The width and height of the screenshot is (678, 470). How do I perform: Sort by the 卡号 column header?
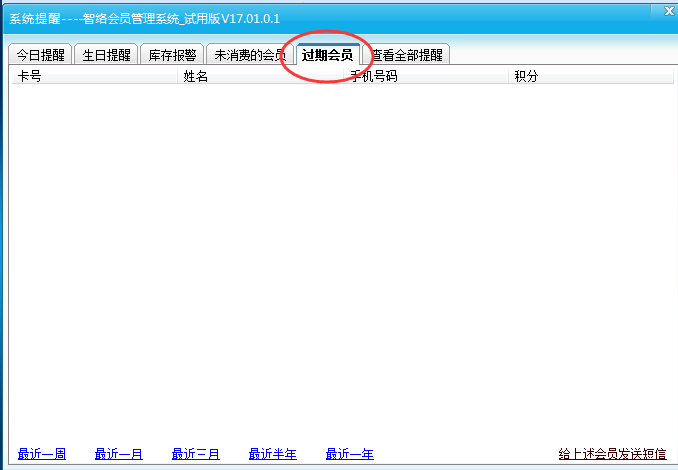point(94,77)
